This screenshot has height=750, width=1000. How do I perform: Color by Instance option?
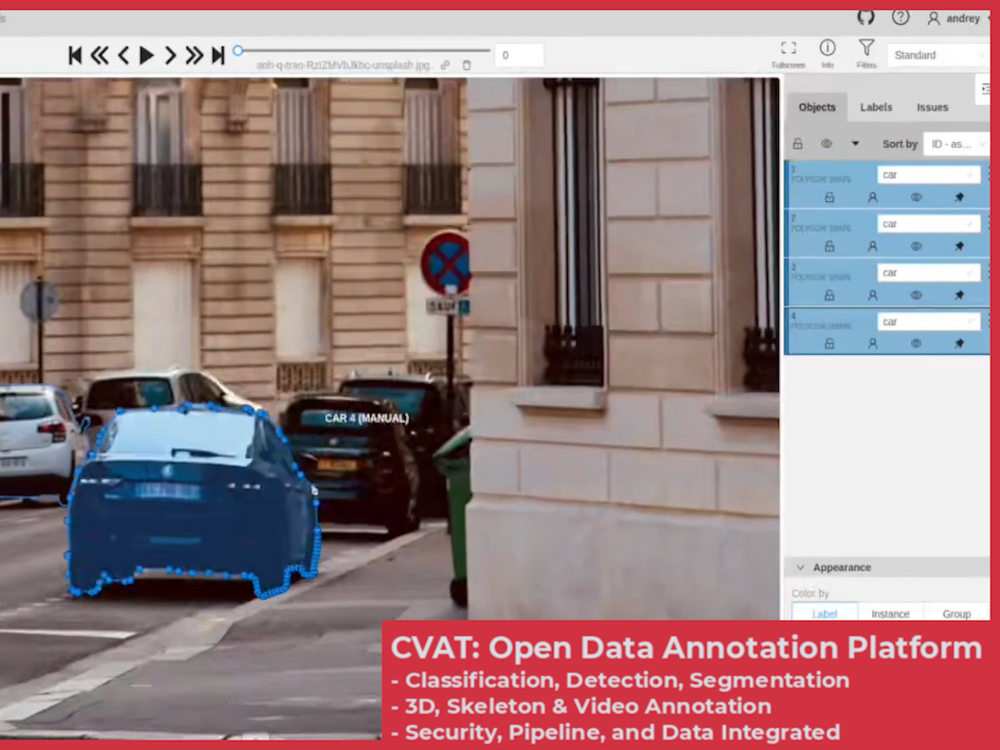[x=890, y=613]
